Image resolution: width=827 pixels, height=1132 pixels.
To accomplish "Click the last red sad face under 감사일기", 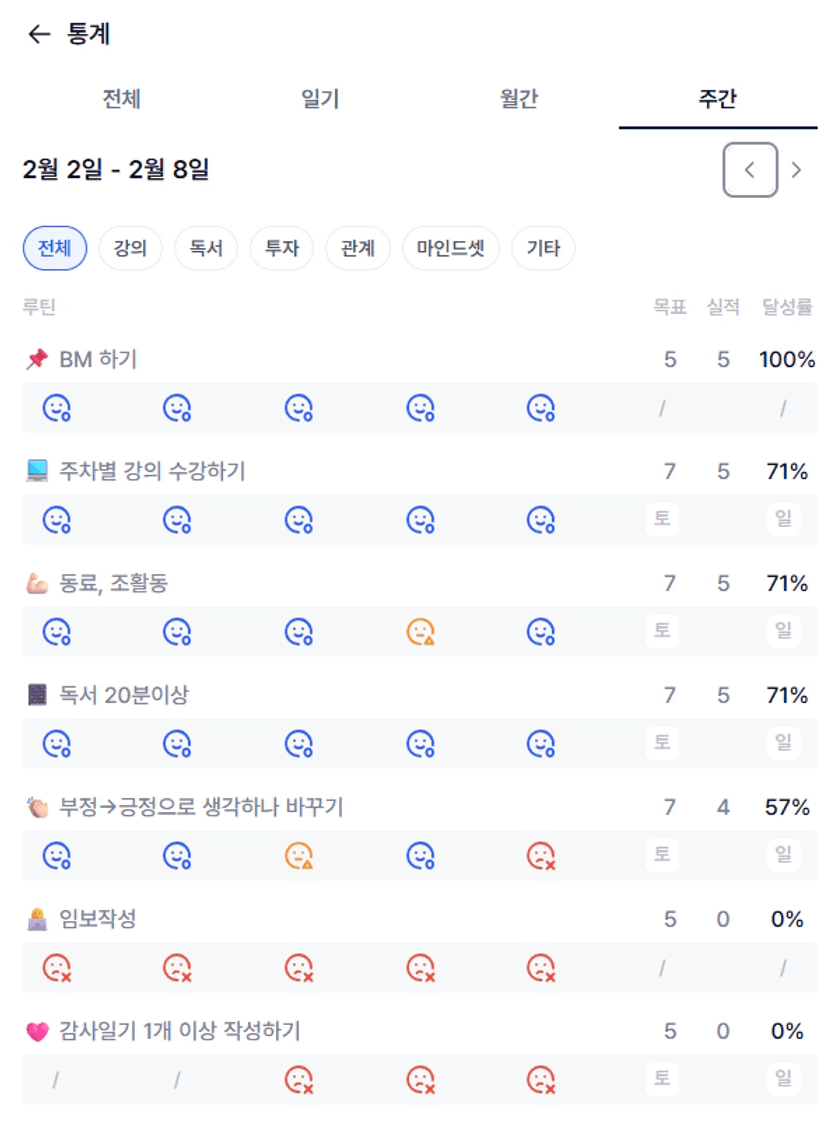I will [541, 1080].
